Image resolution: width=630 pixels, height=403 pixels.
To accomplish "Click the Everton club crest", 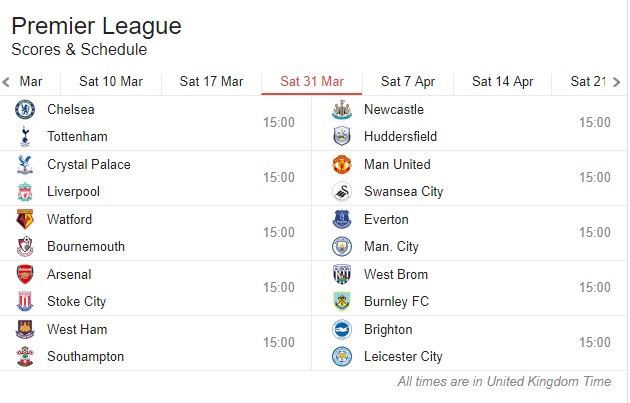I will tap(342, 220).
